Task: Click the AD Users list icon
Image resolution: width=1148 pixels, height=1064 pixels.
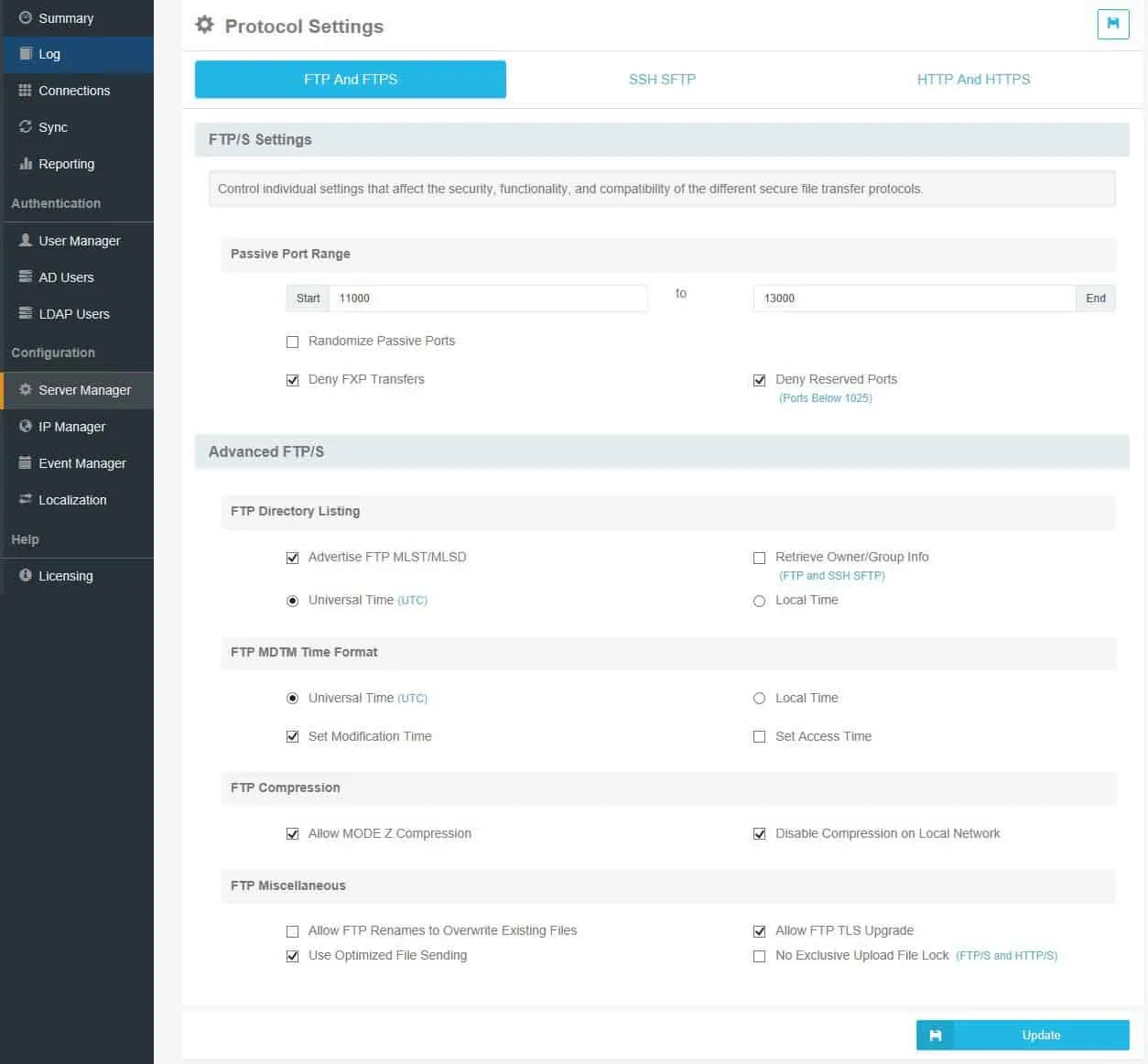Action: (x=26, y=277)
